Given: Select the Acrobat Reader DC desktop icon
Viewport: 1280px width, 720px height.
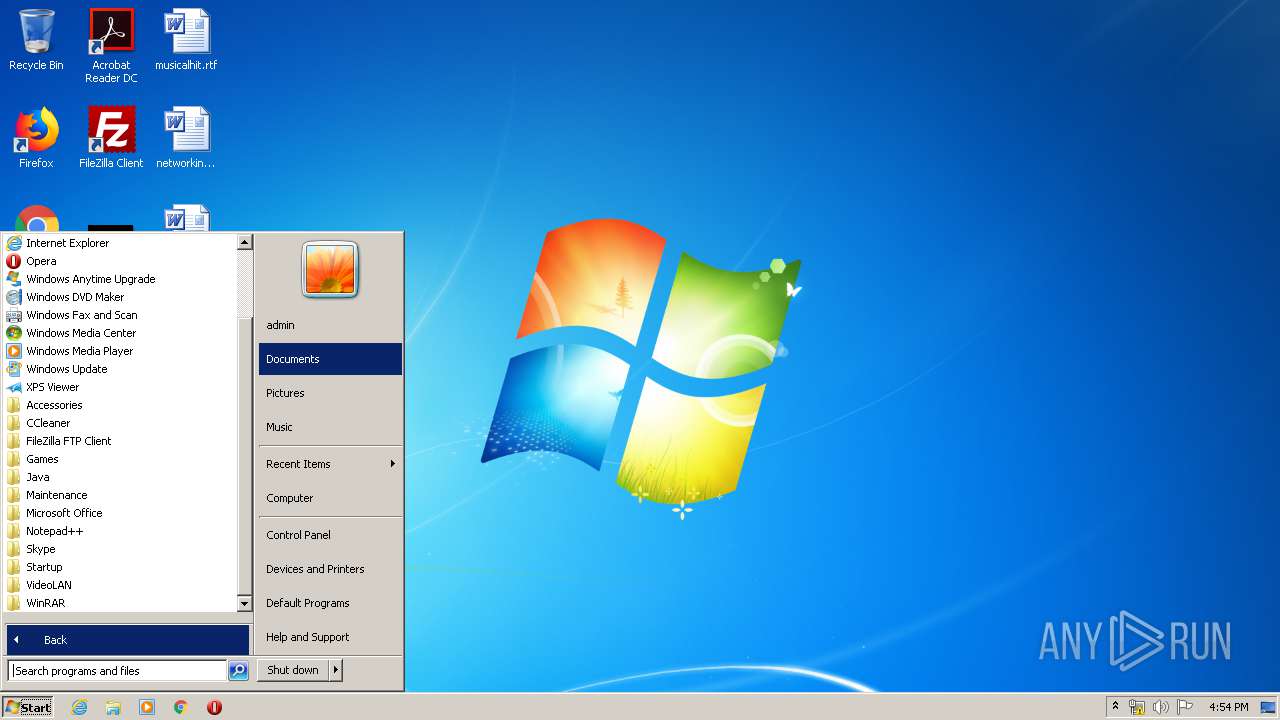Looking at the screenshot, I should tap(111, 46).
